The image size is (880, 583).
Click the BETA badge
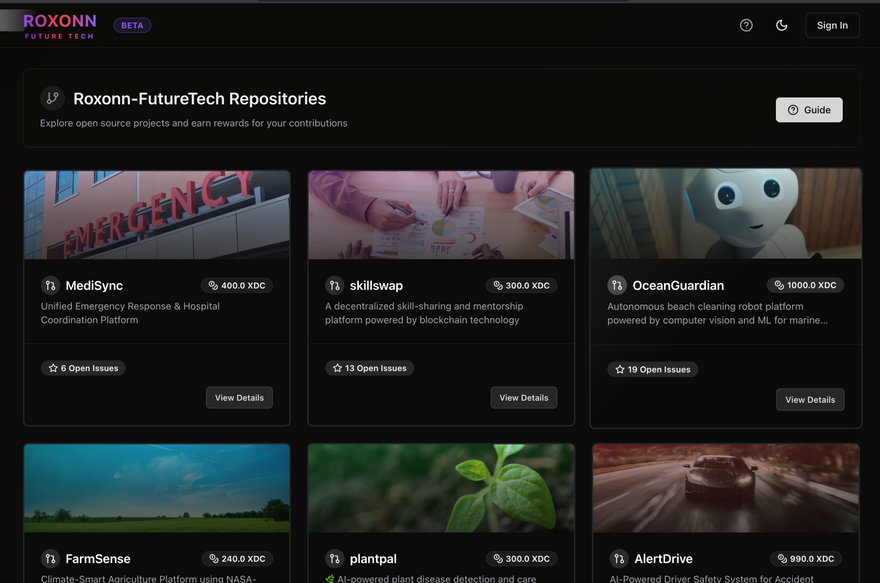coord(132,25)
